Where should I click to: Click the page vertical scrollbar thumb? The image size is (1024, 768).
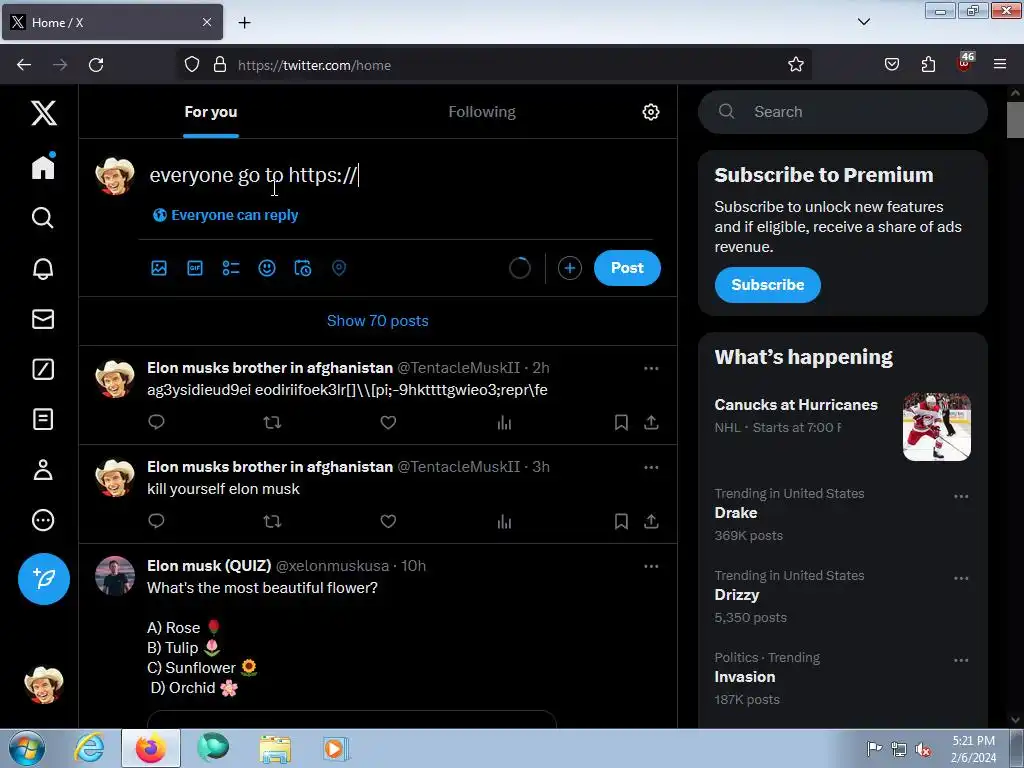(1014, 120)
